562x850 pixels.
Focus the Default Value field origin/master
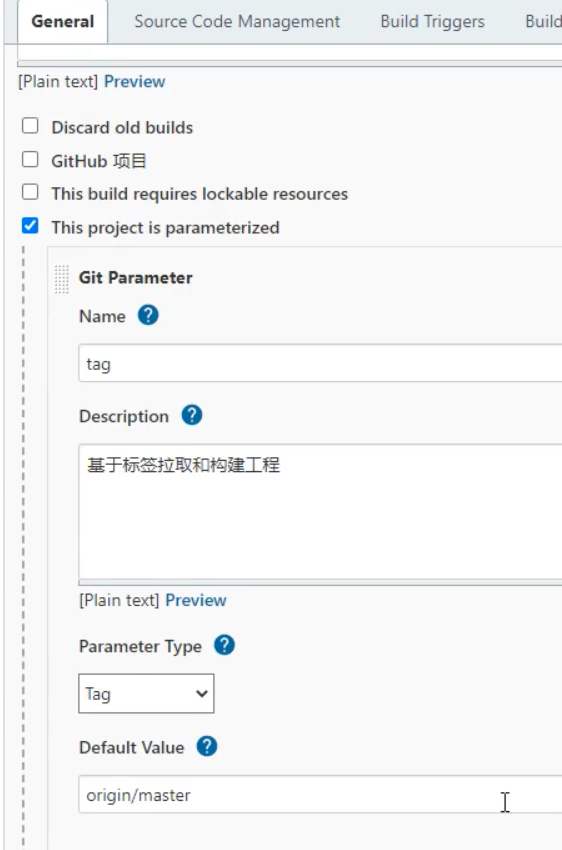point(320,794)
